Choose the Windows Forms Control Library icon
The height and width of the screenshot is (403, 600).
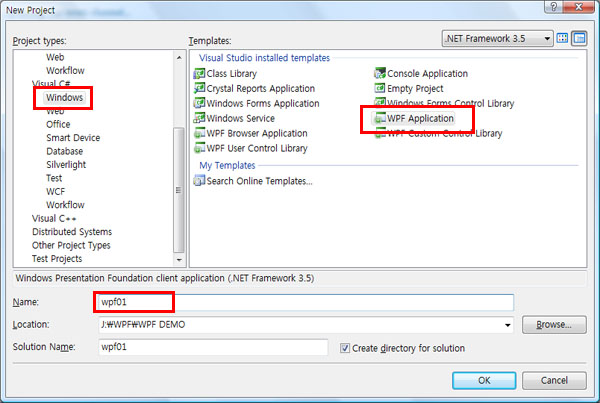[380, 102]
